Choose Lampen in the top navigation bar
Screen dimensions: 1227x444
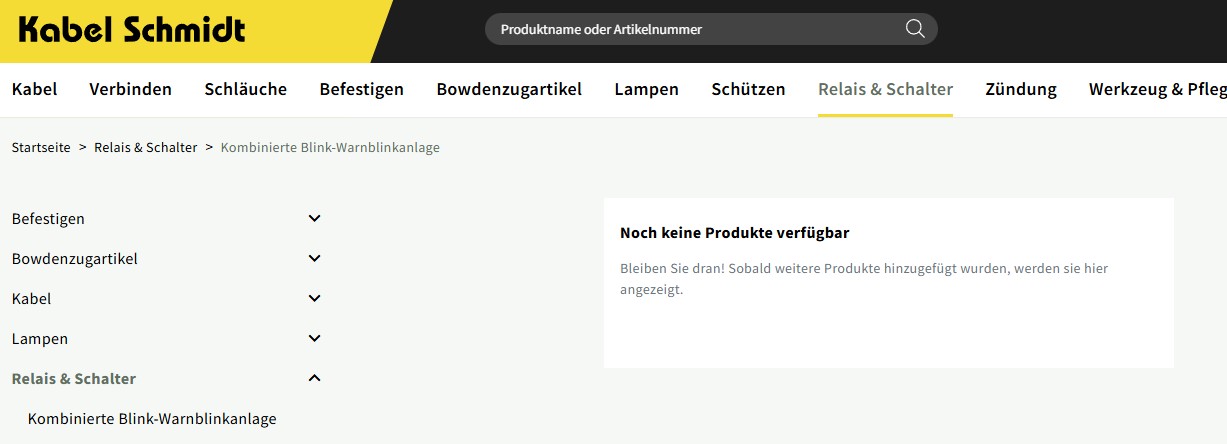coord(646,89)
